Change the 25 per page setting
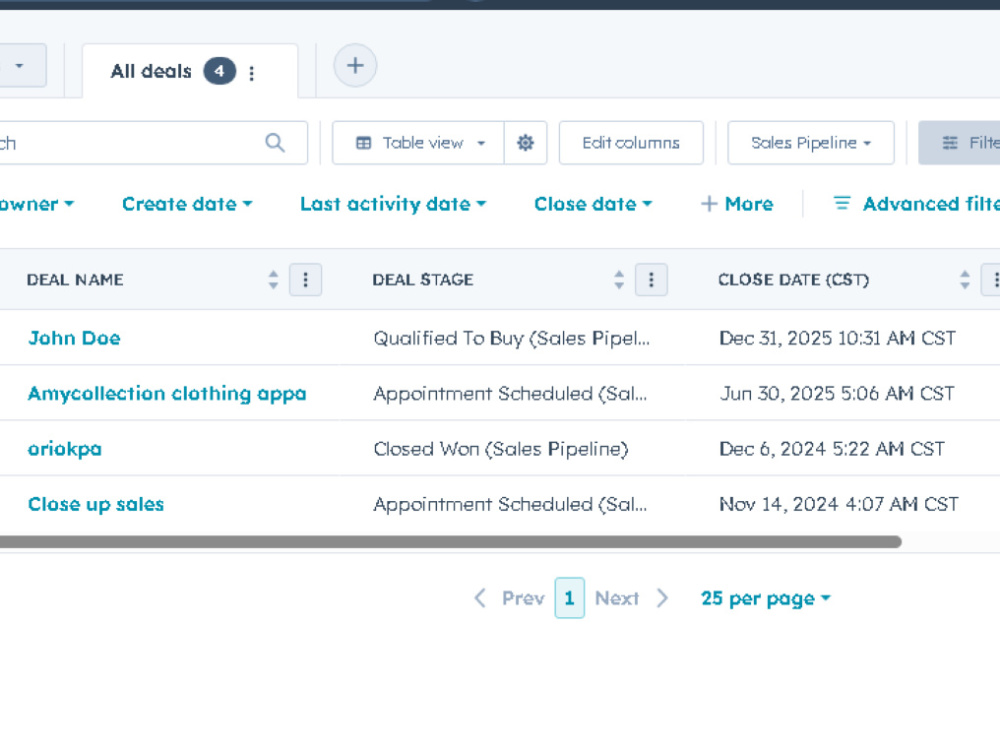Viewport: 1000px width, 750px height. point(765,598)
